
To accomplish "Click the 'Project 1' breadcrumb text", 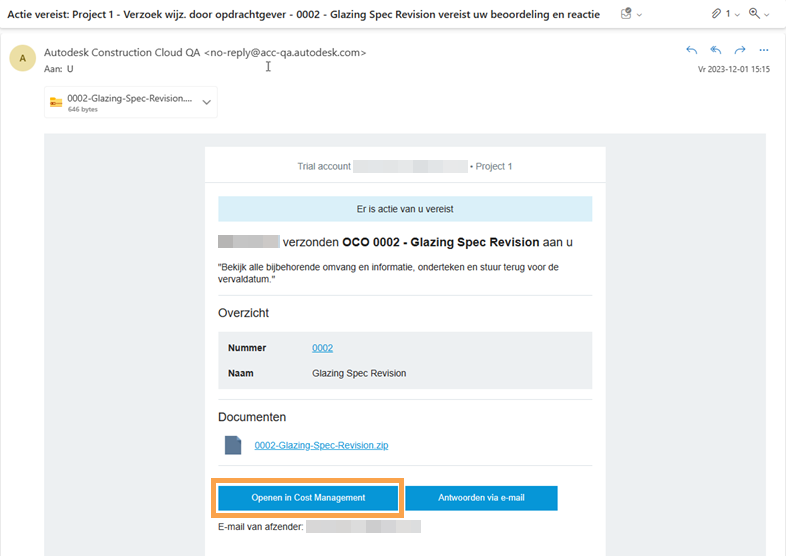I will pyautogui.click(x=494, y=166).
